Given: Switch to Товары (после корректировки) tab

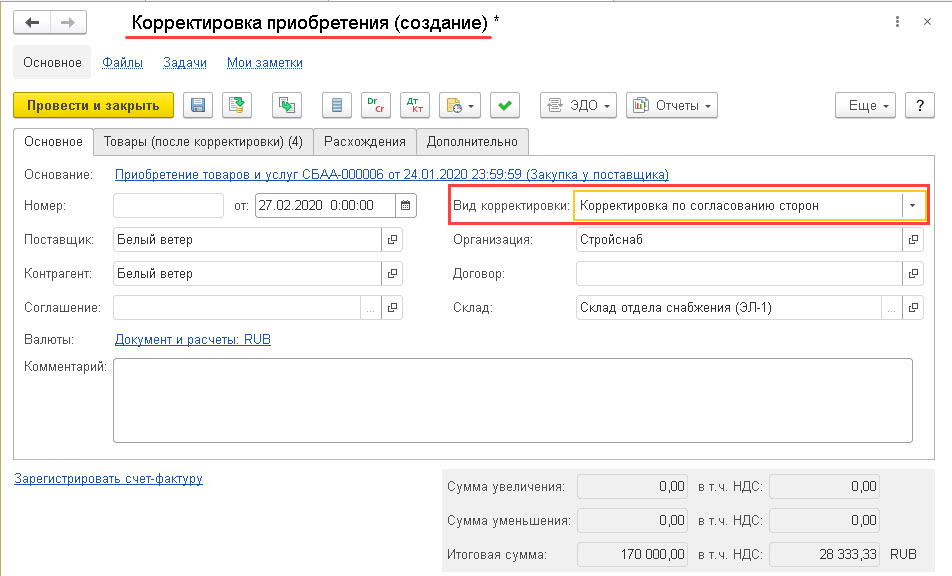Looking at the screenshot, I should tap(203, 142).
